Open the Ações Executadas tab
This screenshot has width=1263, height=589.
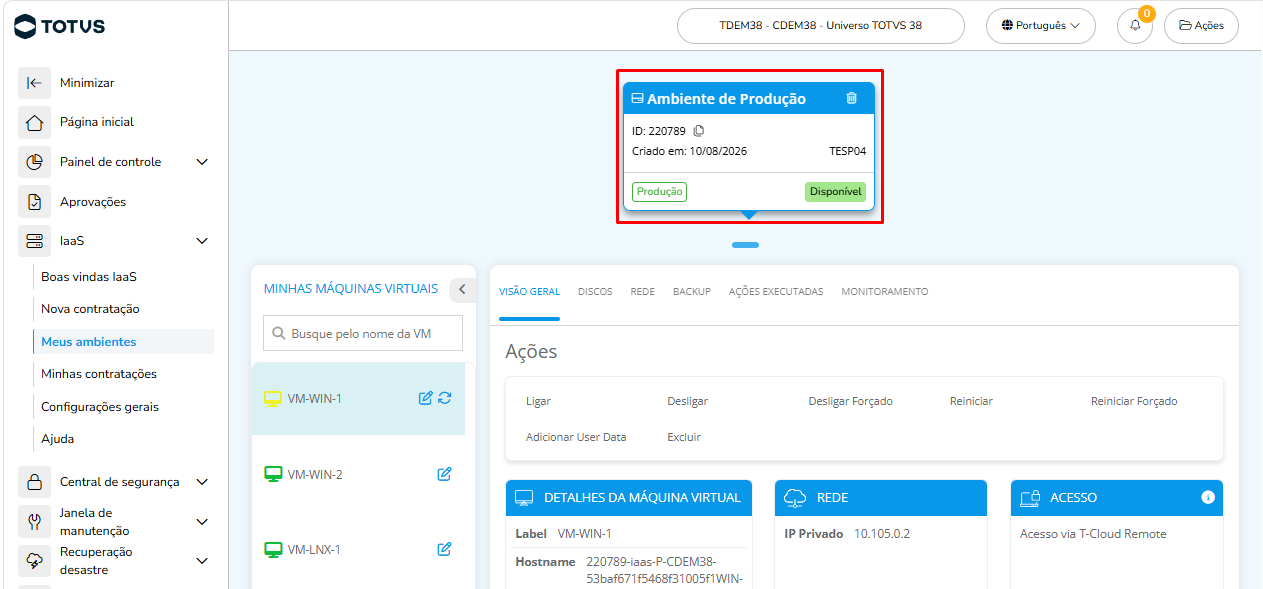[776, 292]
